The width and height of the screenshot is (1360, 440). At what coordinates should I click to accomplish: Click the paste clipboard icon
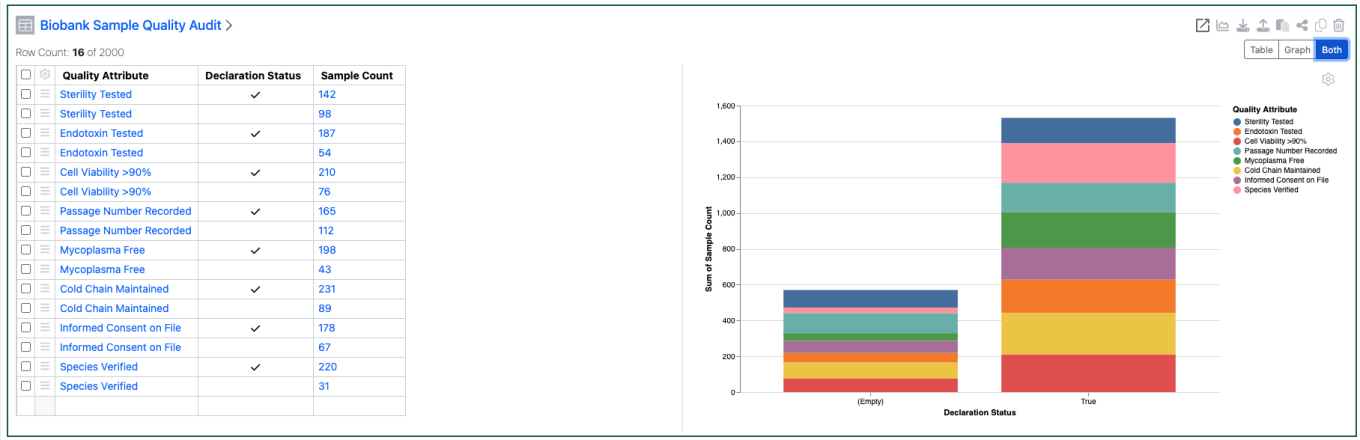(x=1282, y=26)
